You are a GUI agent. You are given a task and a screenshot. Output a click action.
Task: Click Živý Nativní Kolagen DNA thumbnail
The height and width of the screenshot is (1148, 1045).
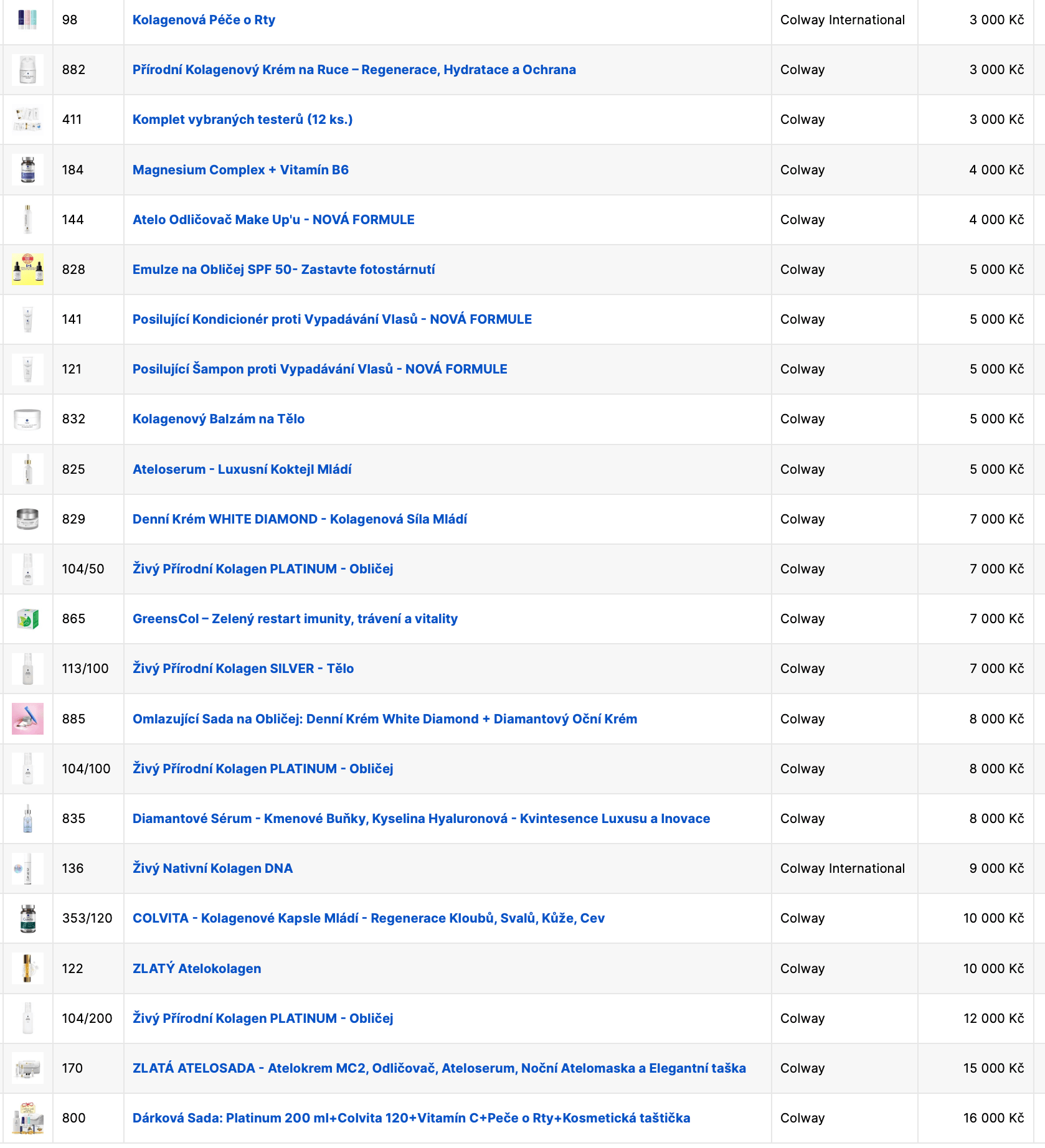pos(27,868)
